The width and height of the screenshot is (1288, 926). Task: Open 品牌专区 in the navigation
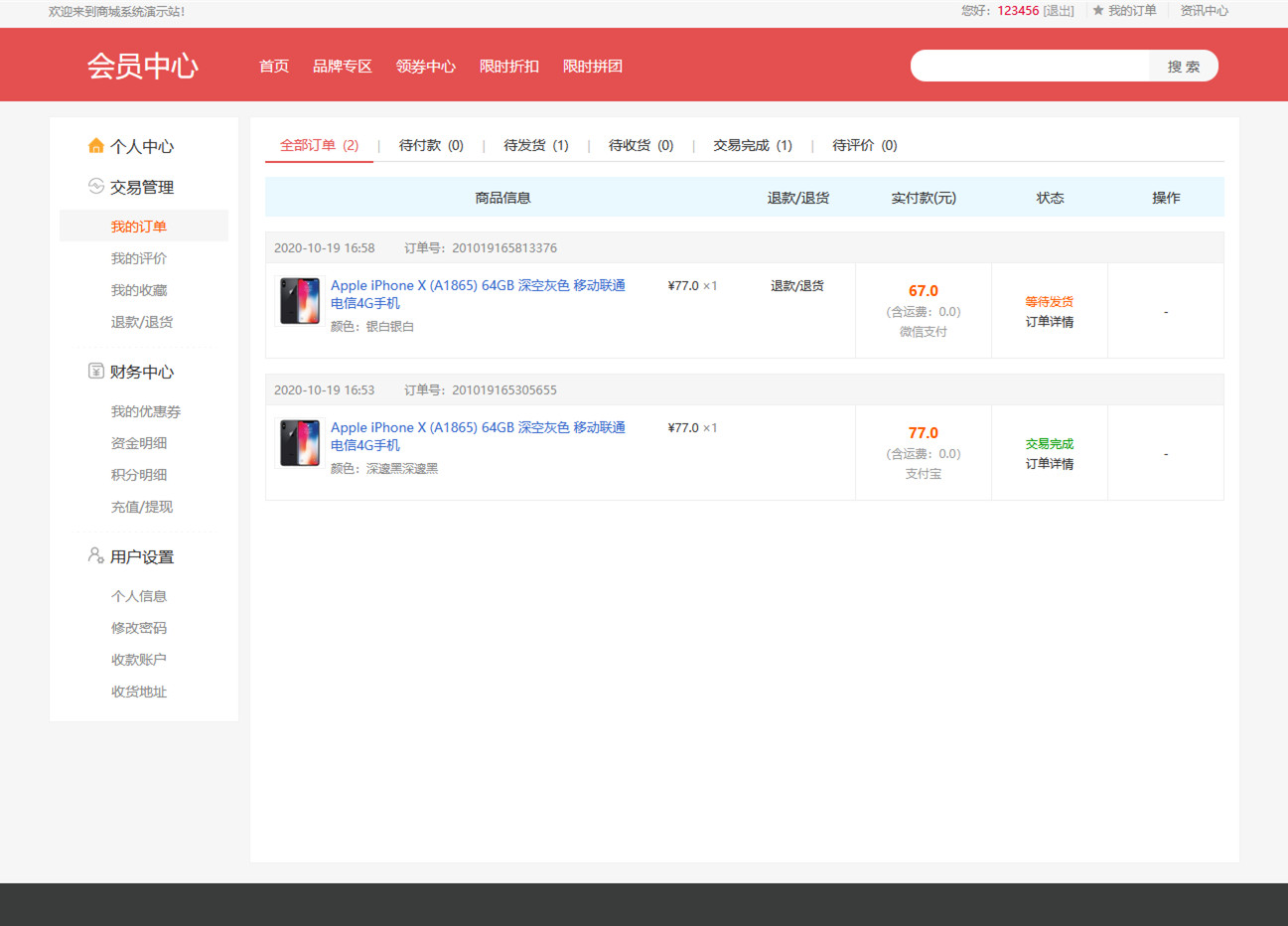(343, 66)
